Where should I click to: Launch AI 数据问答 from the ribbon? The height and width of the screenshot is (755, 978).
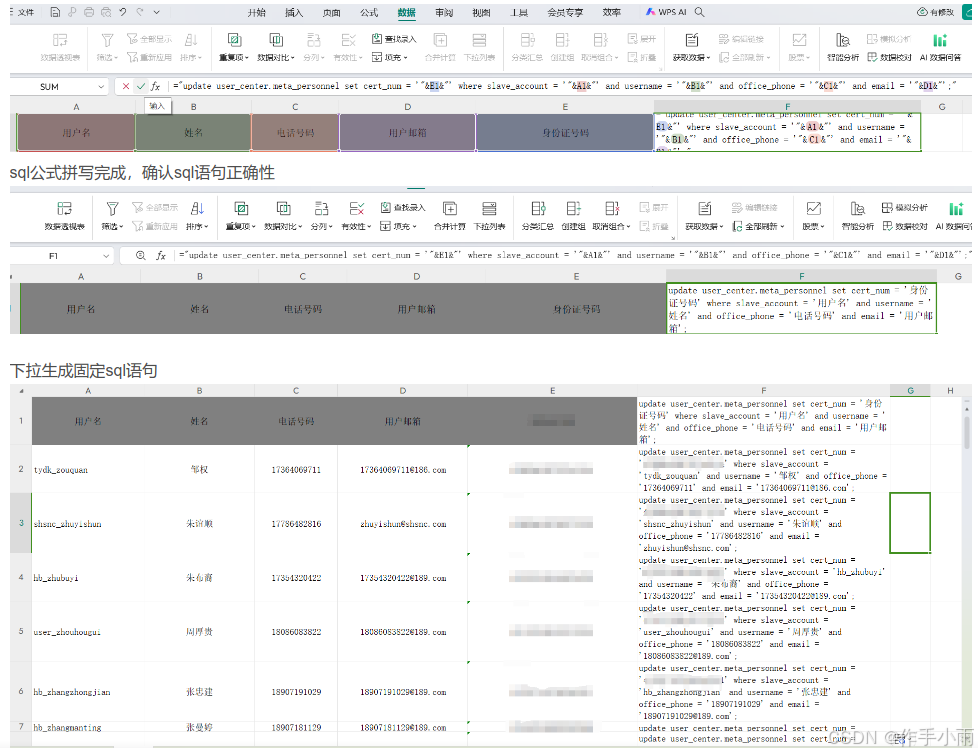click(942, 47)
